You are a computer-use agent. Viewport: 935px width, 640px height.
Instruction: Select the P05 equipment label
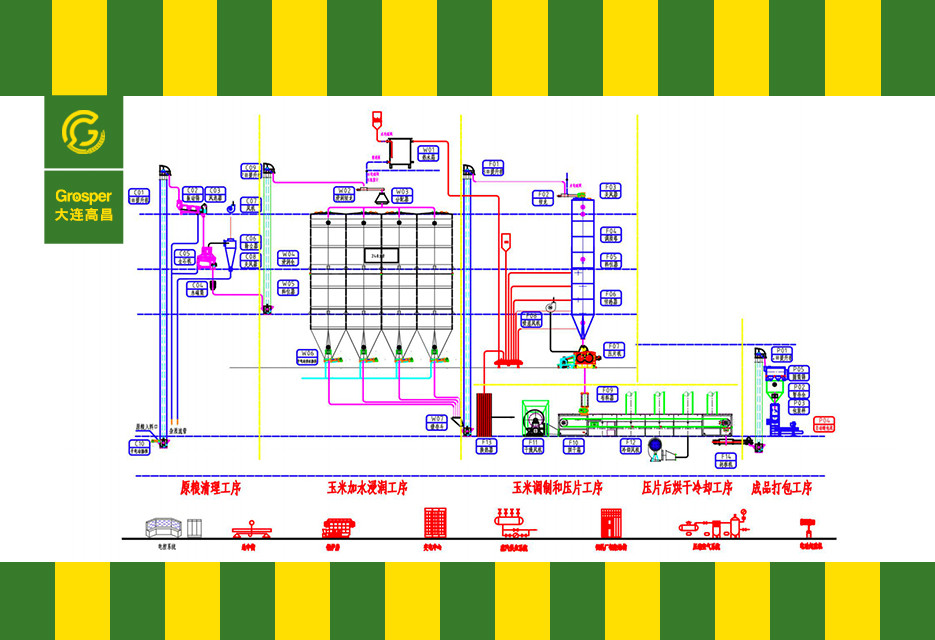tap(798, 373)
